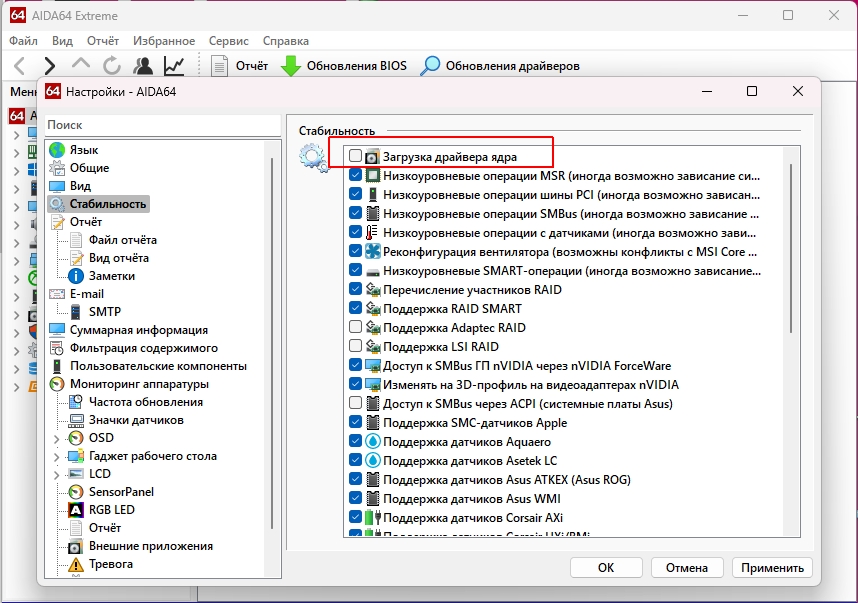The height and width of the screenshot is (603, 858).
Task: Click the SensorPanel gauge icon
Action: click(x=76, y=492)
